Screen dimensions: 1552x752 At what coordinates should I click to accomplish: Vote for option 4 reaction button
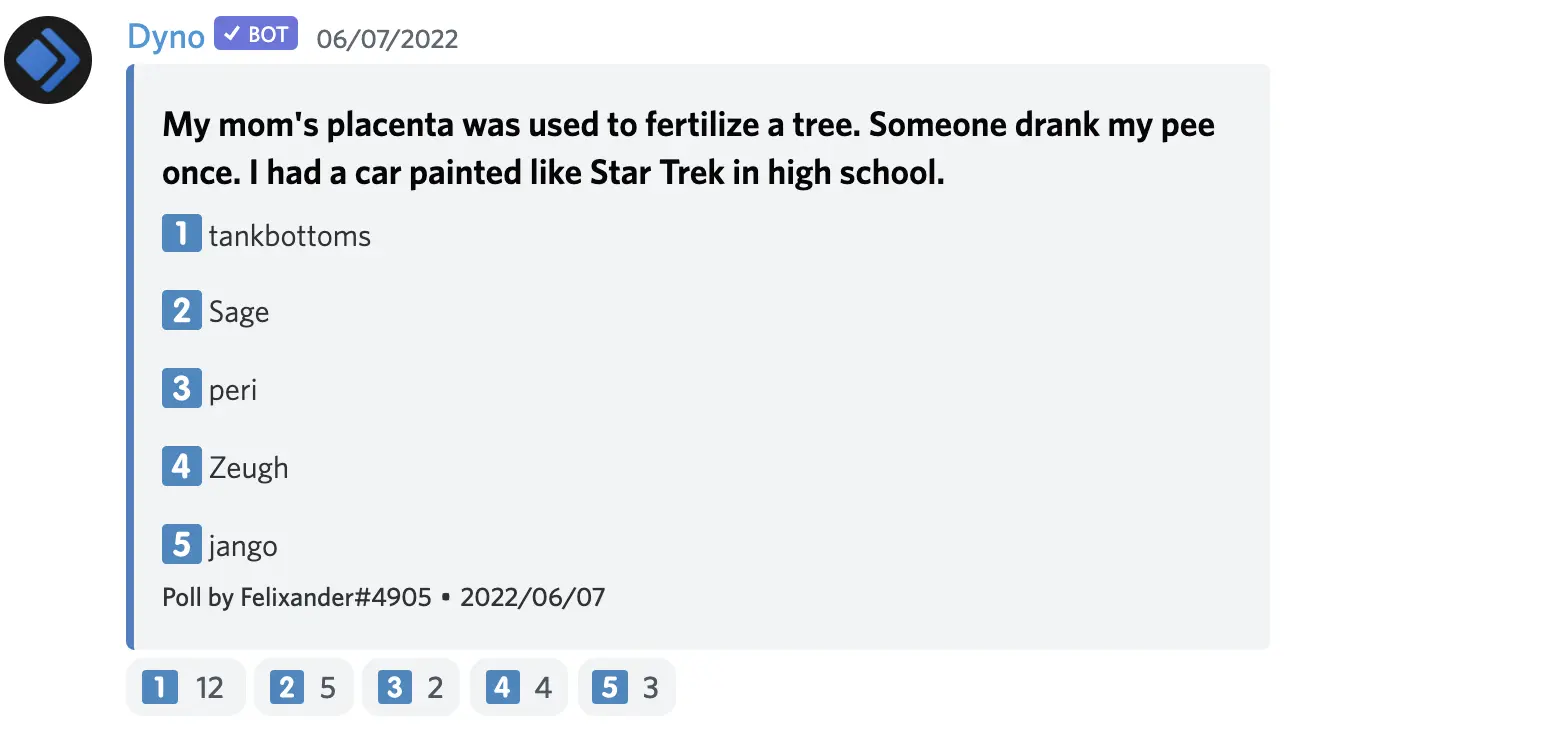pos(518,688)
